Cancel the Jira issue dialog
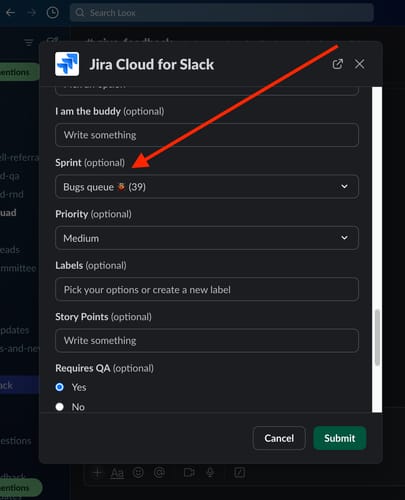 [279, 438]
